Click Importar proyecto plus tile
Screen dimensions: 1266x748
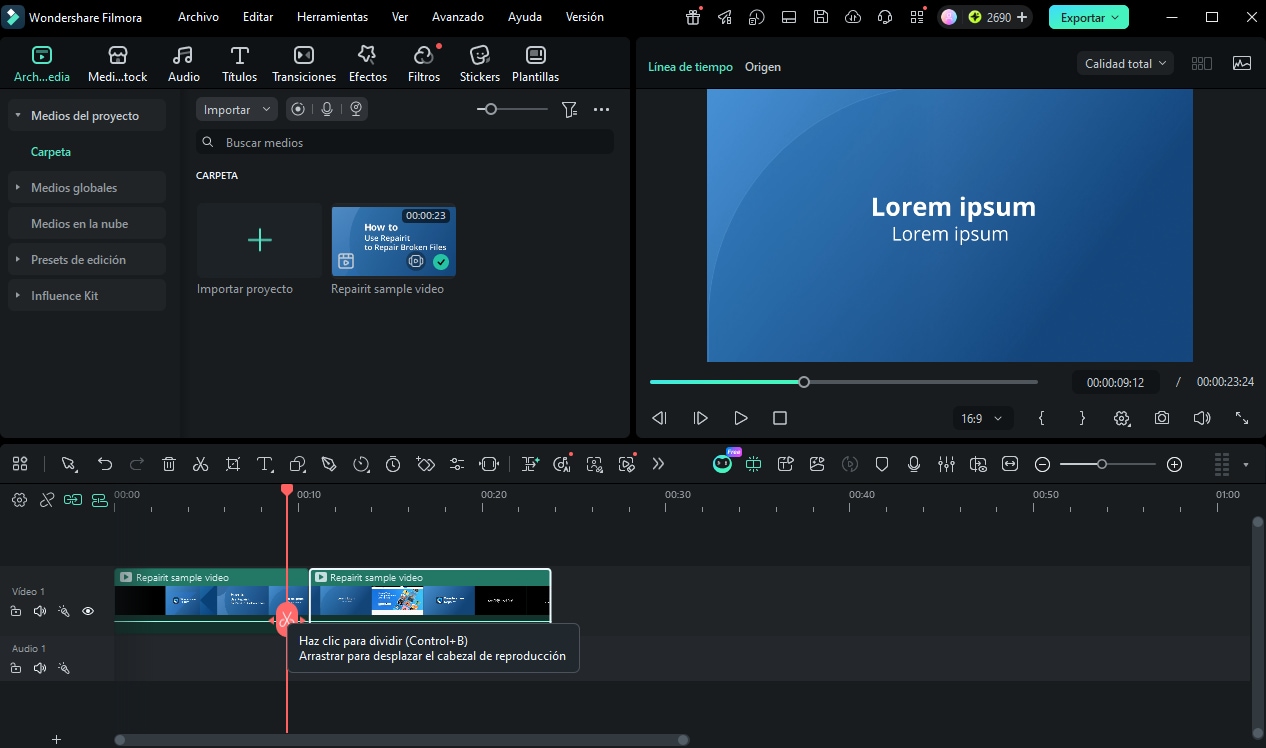click(259, 240)
